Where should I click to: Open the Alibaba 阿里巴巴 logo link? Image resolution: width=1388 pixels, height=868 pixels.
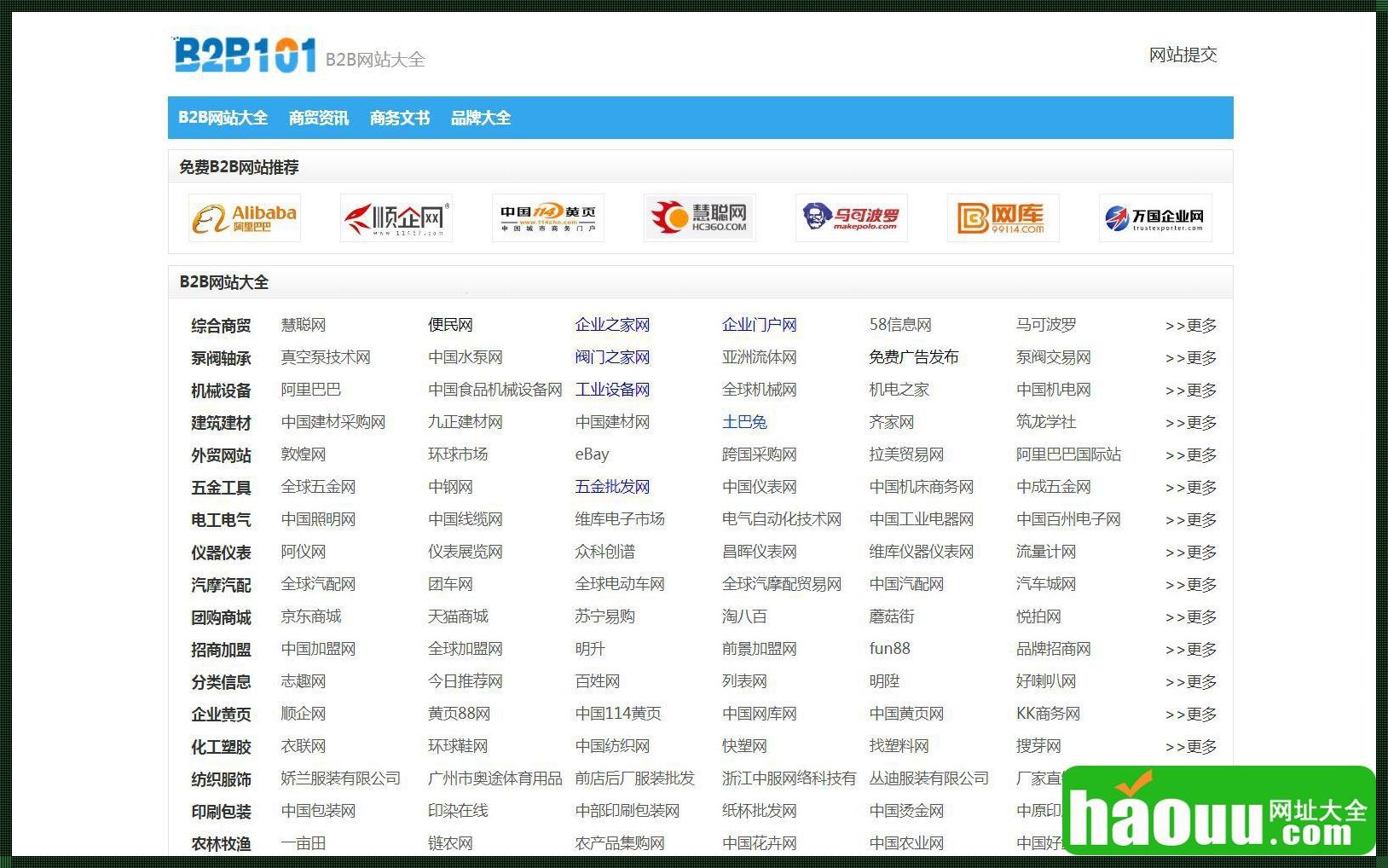[x=245, y=218]
